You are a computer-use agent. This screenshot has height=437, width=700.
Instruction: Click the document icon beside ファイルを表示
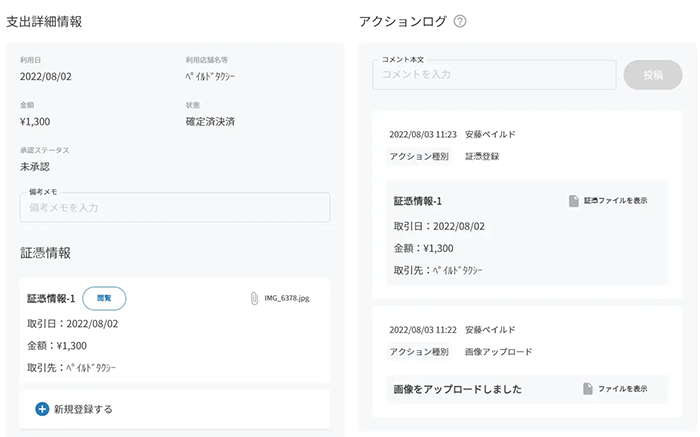click(588, 388)
